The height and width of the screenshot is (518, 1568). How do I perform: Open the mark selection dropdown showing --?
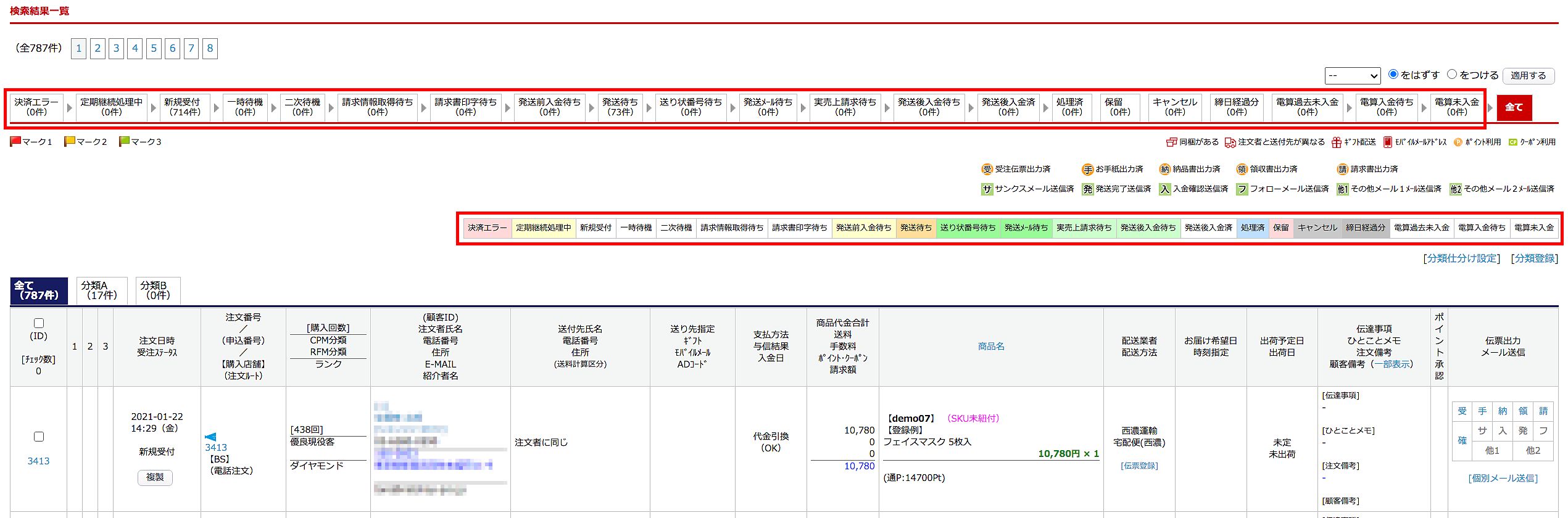pos(1352,76)
